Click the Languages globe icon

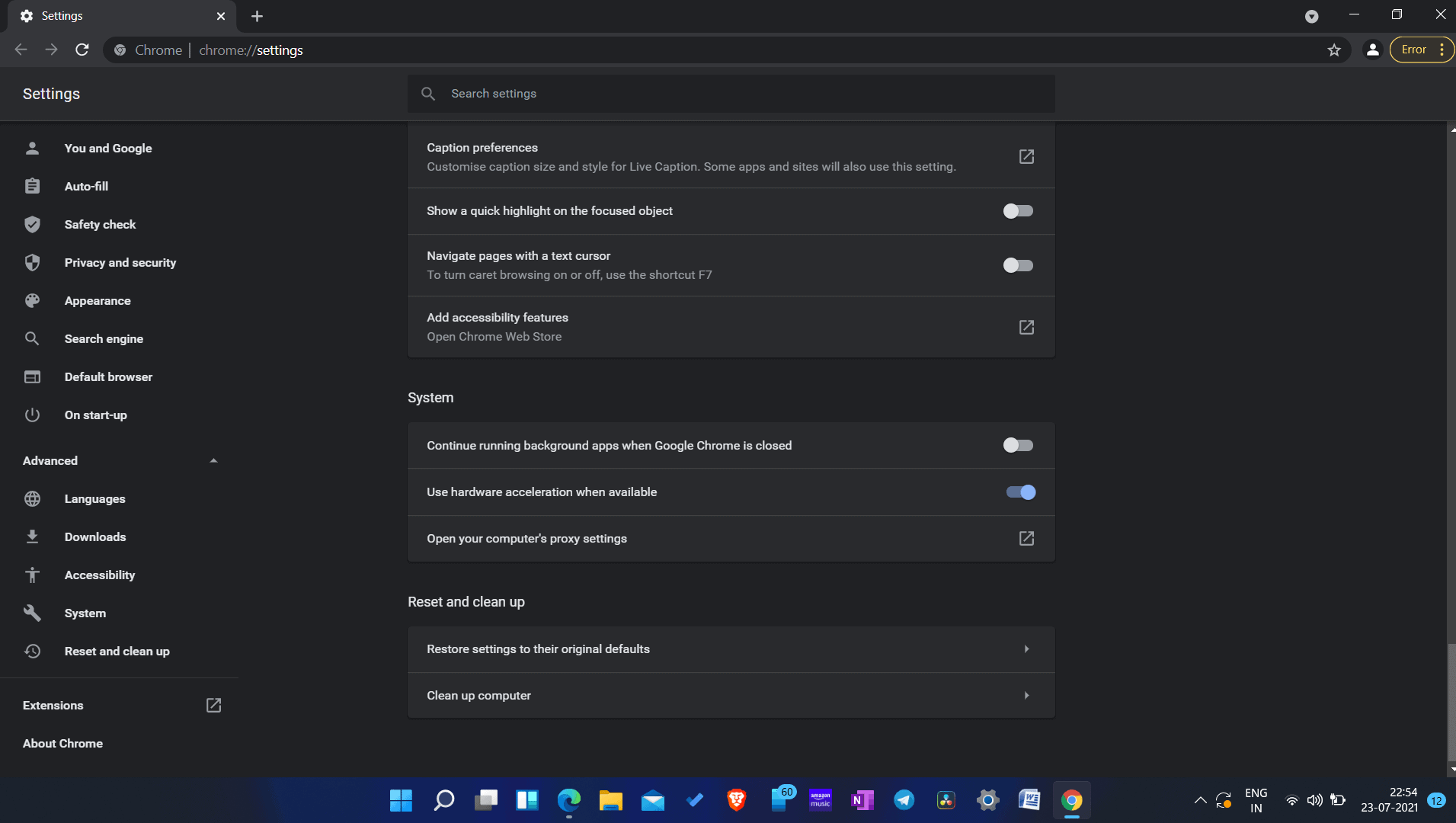32,498
